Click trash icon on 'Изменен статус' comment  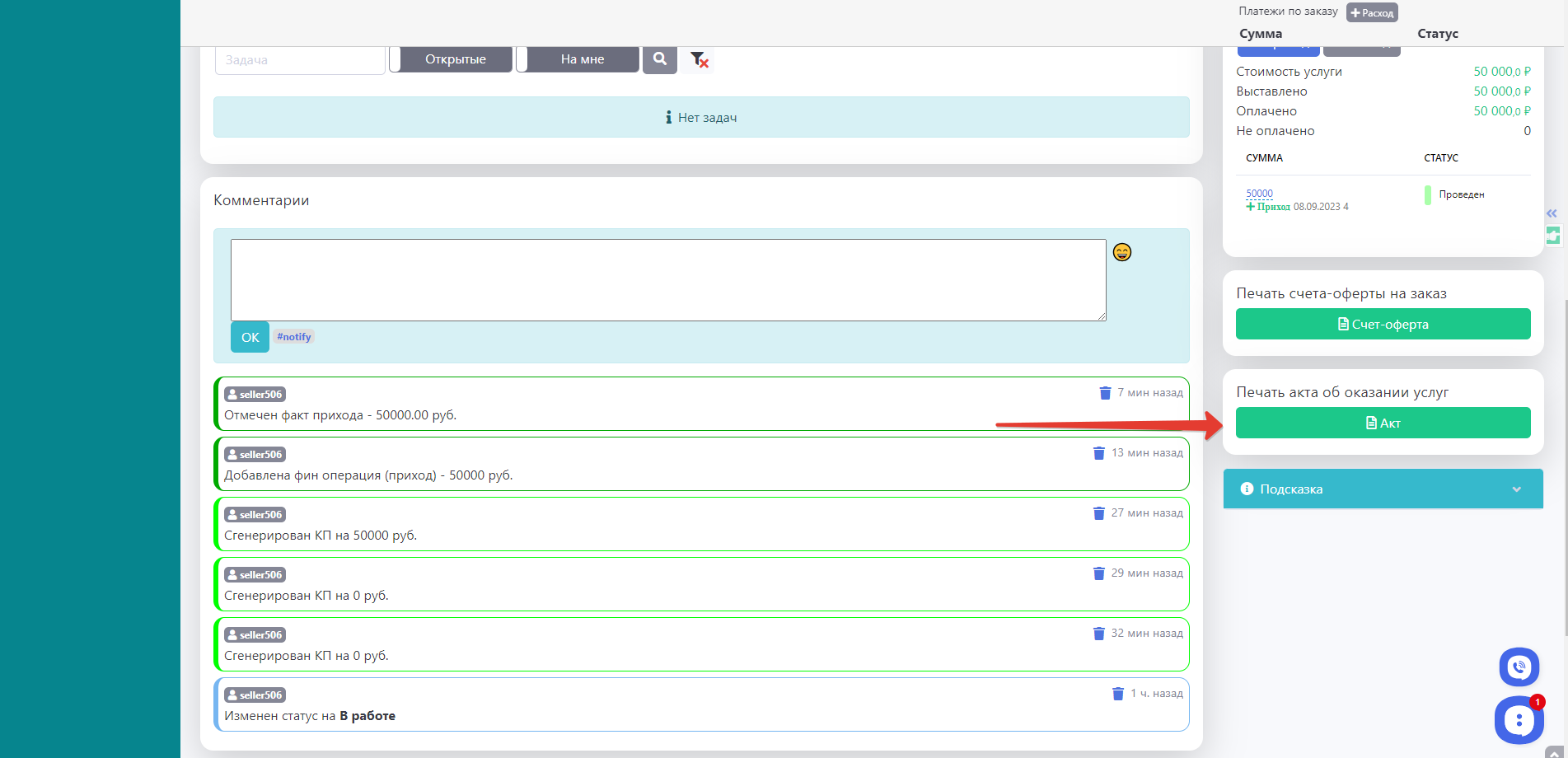point(1118,694)
